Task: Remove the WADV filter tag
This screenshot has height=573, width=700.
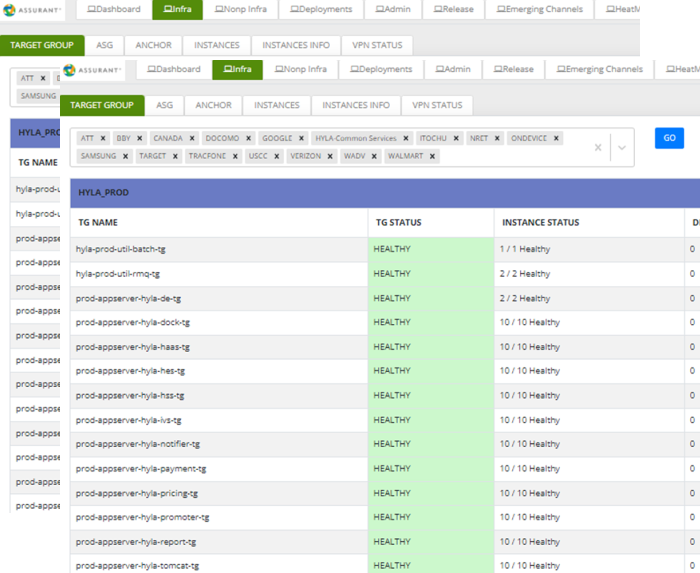Action: [x=374, y=156]
